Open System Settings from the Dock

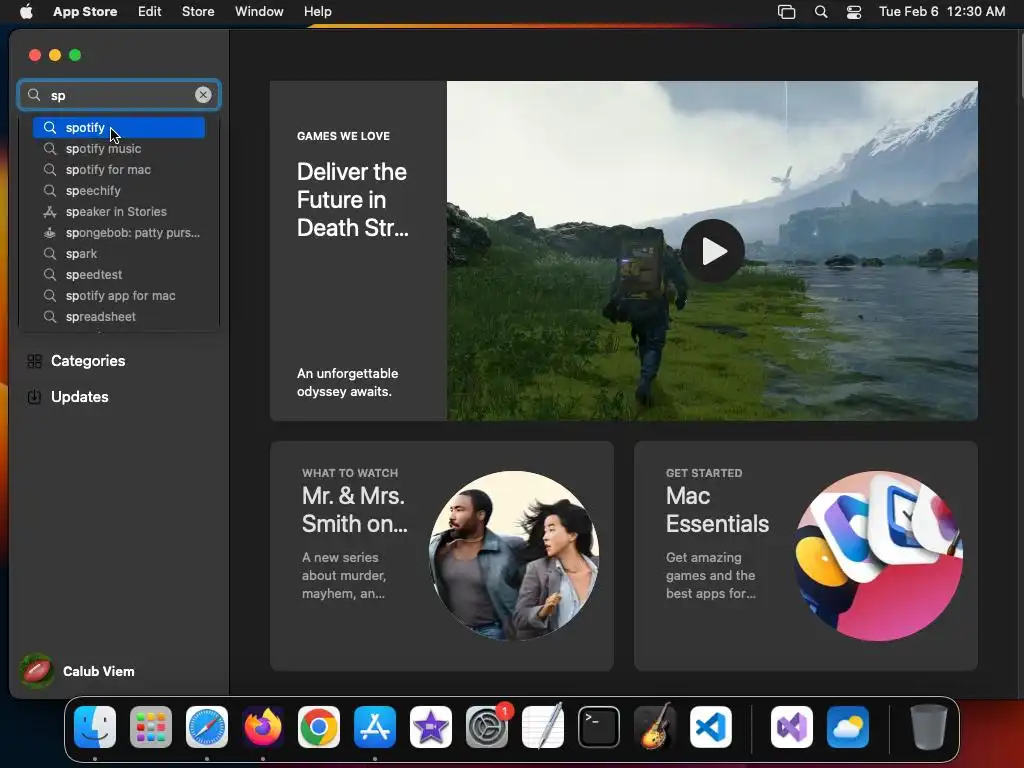pyautogui.click(x=487, y=727)
